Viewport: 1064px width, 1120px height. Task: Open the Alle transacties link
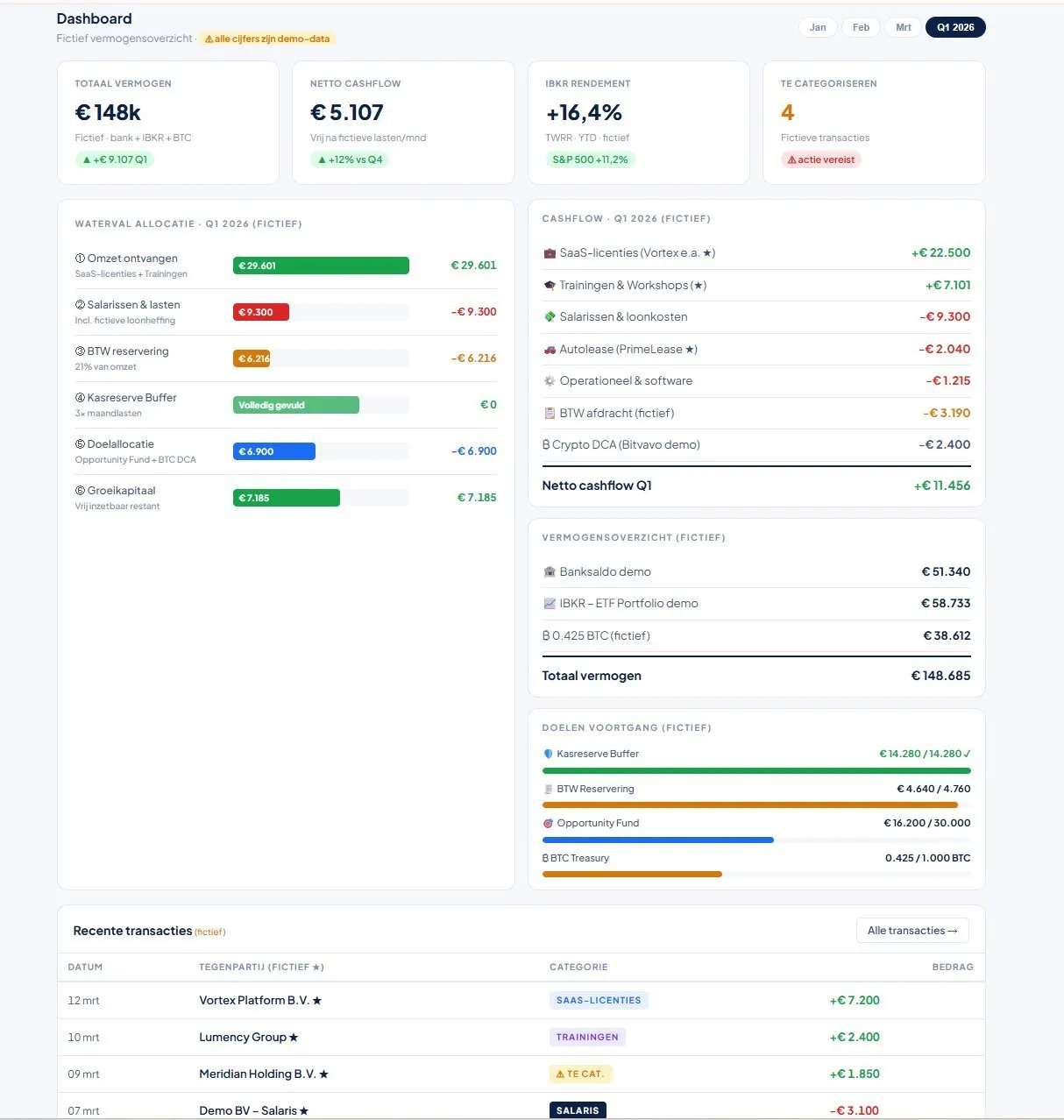click(x=912, y=931)
